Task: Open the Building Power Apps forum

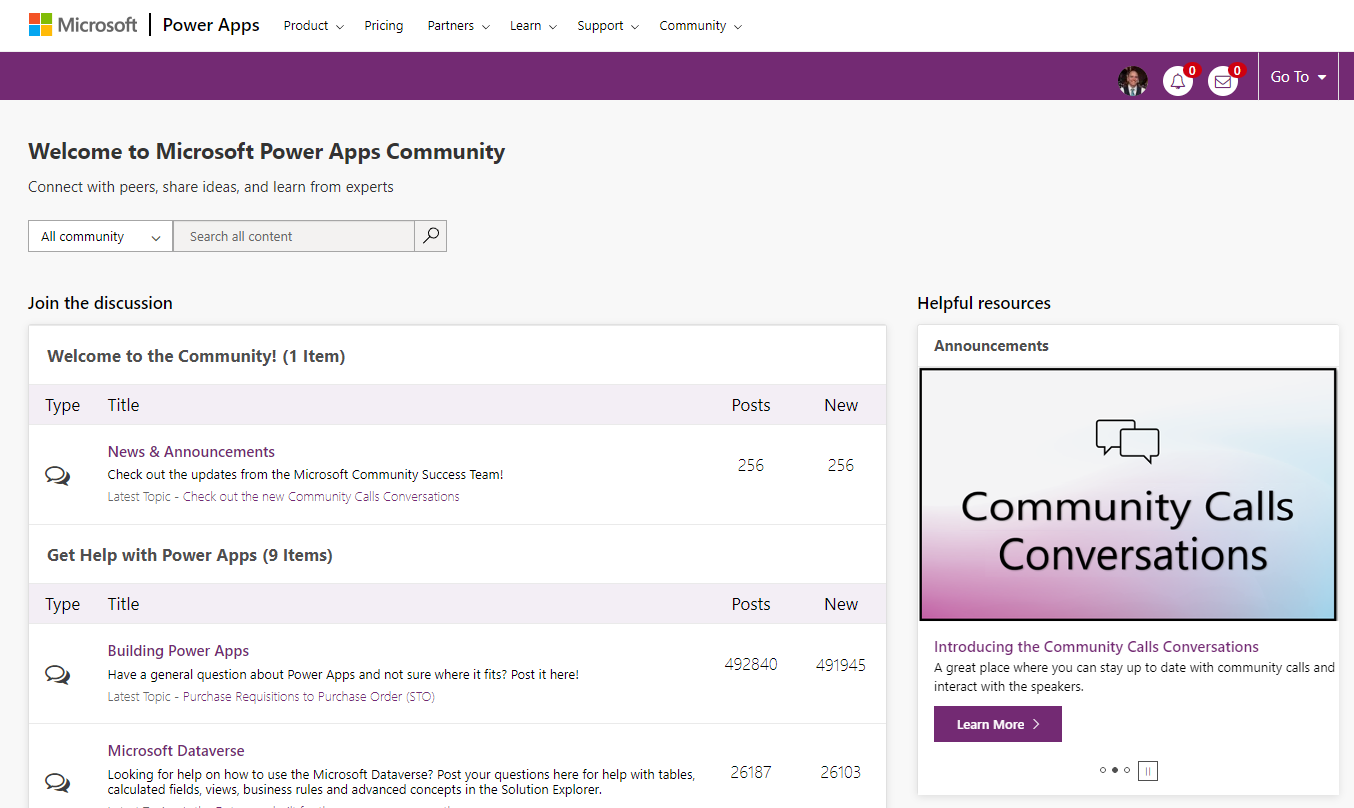Action: (x=178, y=651)
